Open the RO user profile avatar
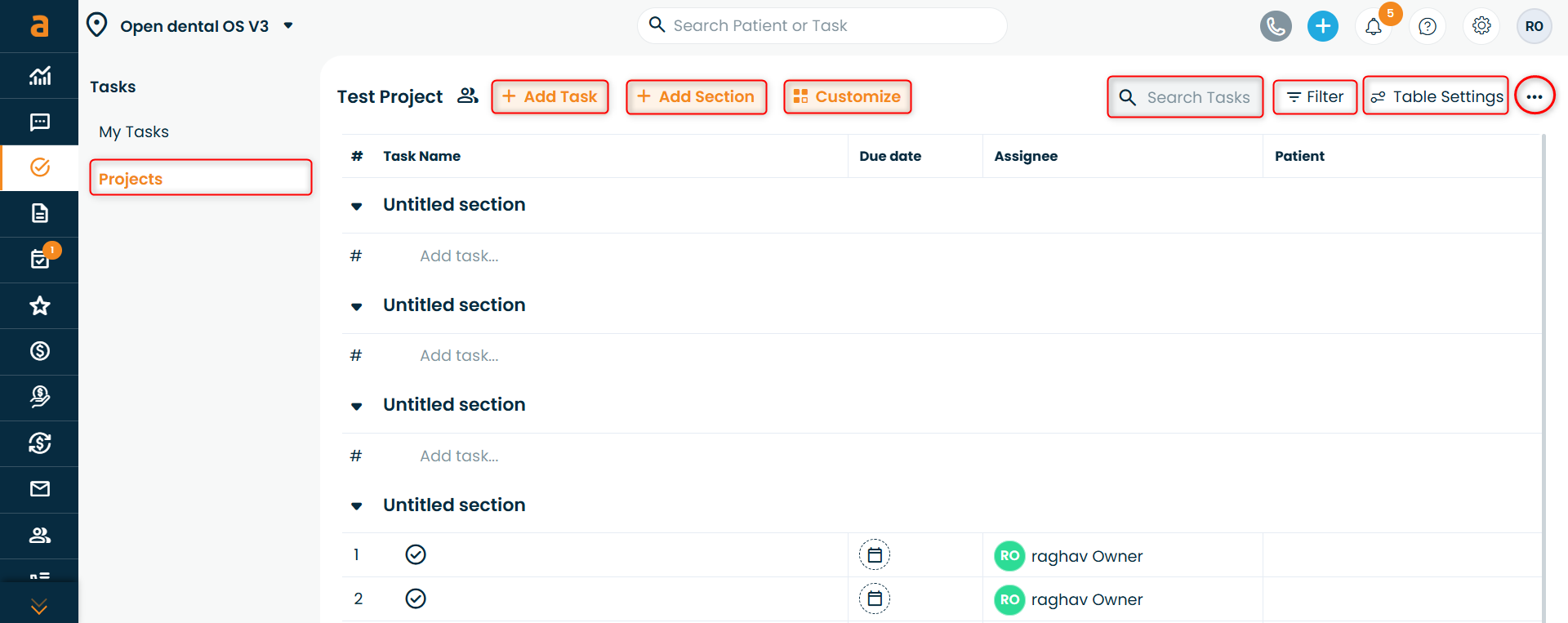This screenshot has height=623, width=1568. tap(1534, 26)
